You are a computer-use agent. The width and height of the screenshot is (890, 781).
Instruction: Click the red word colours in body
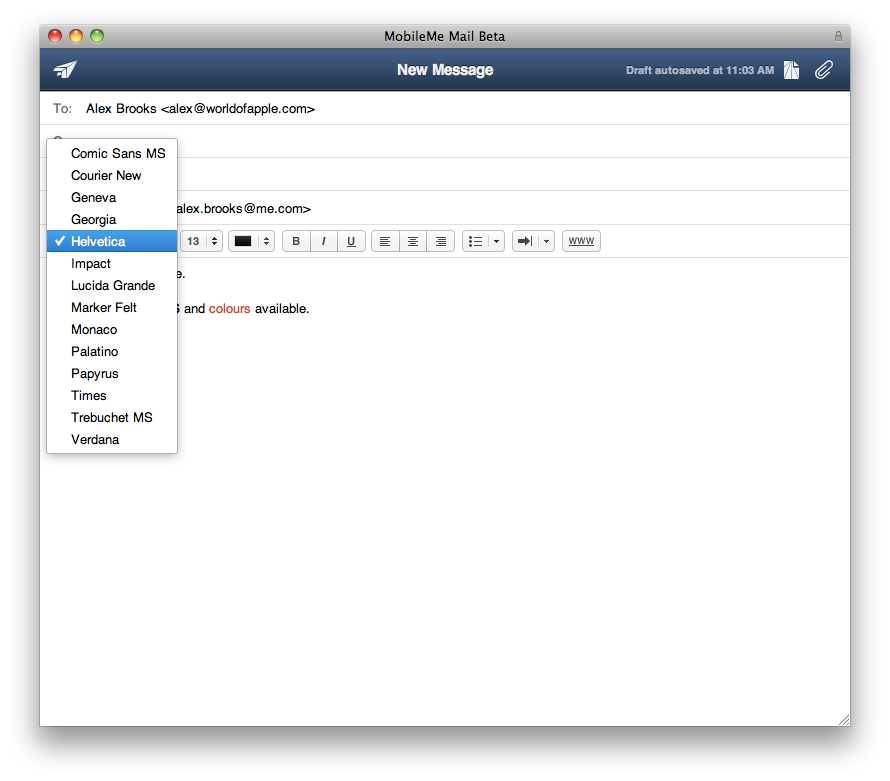[229, 309]
